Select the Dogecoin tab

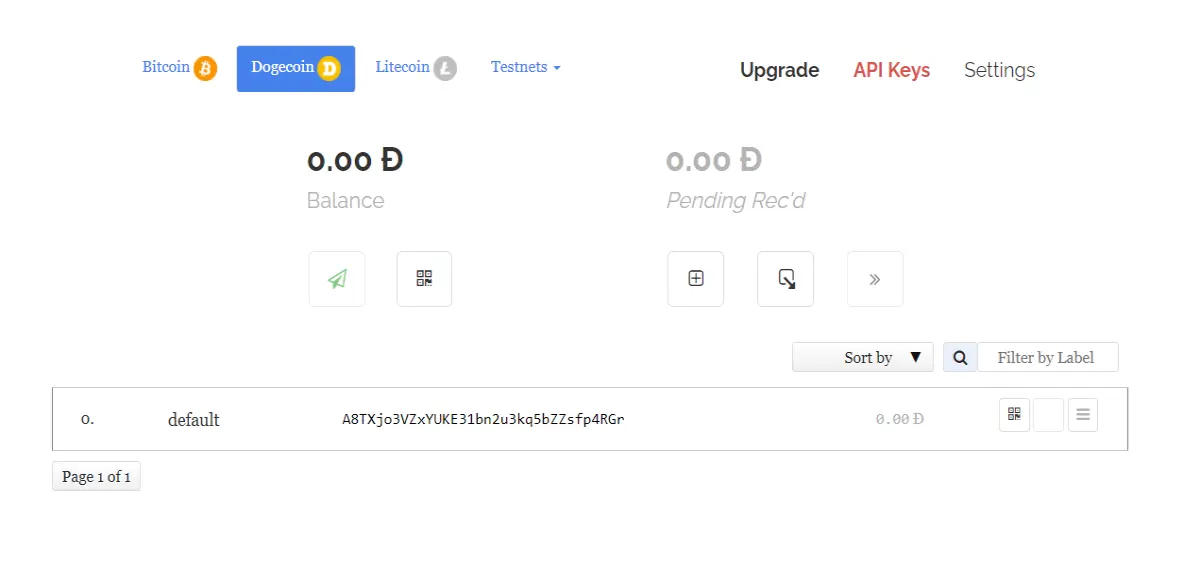pyautogui.click(x=296, y=68)
